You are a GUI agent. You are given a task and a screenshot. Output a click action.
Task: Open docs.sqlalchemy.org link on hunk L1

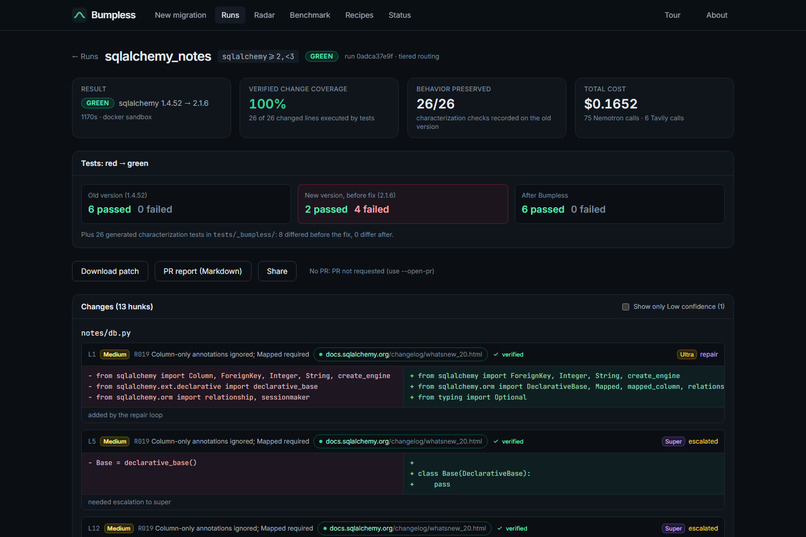pyautogui.click(x=400, y=355)
